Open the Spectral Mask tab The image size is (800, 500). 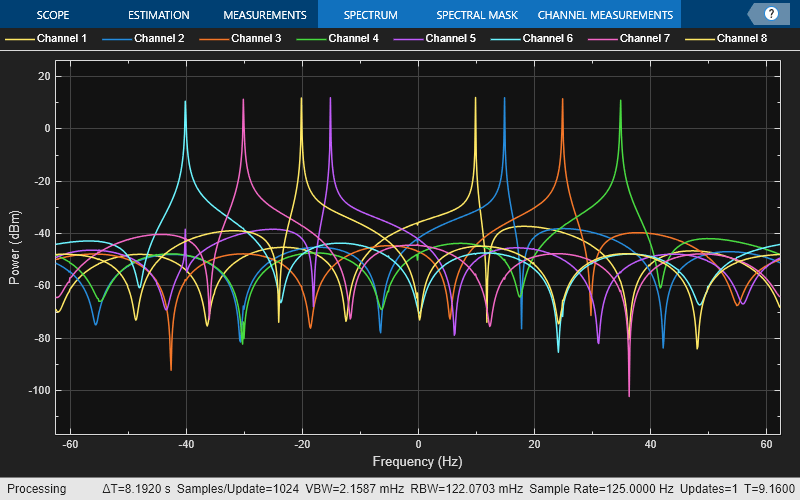pyautogui.click(x=477, y=15)
